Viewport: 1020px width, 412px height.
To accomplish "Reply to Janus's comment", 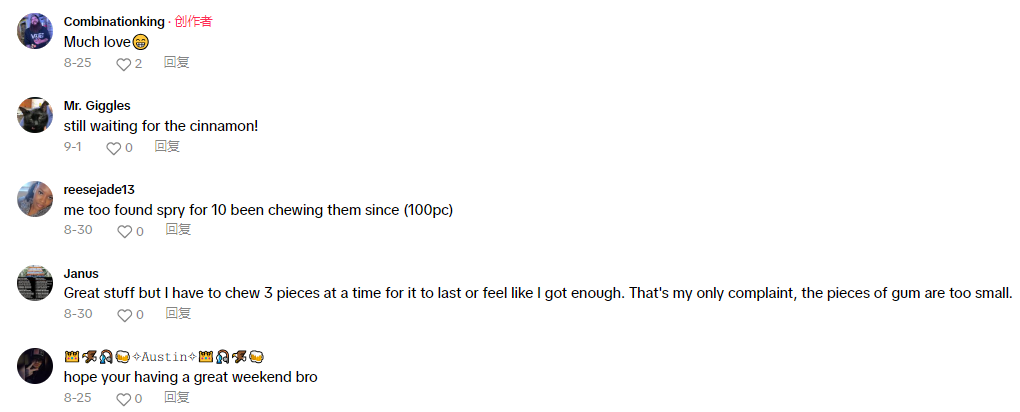I will pos(178,314).
